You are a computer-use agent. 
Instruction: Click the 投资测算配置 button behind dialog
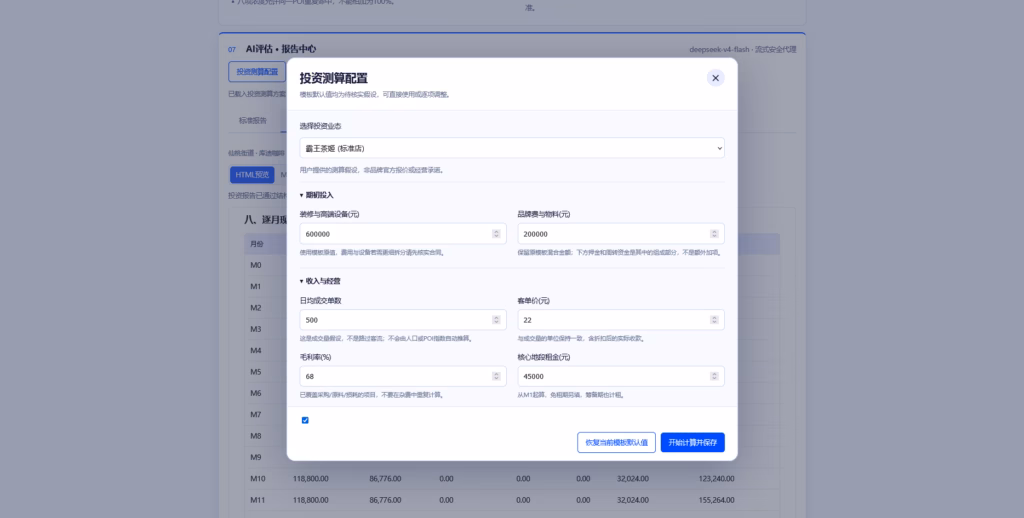tap(257, 72)
